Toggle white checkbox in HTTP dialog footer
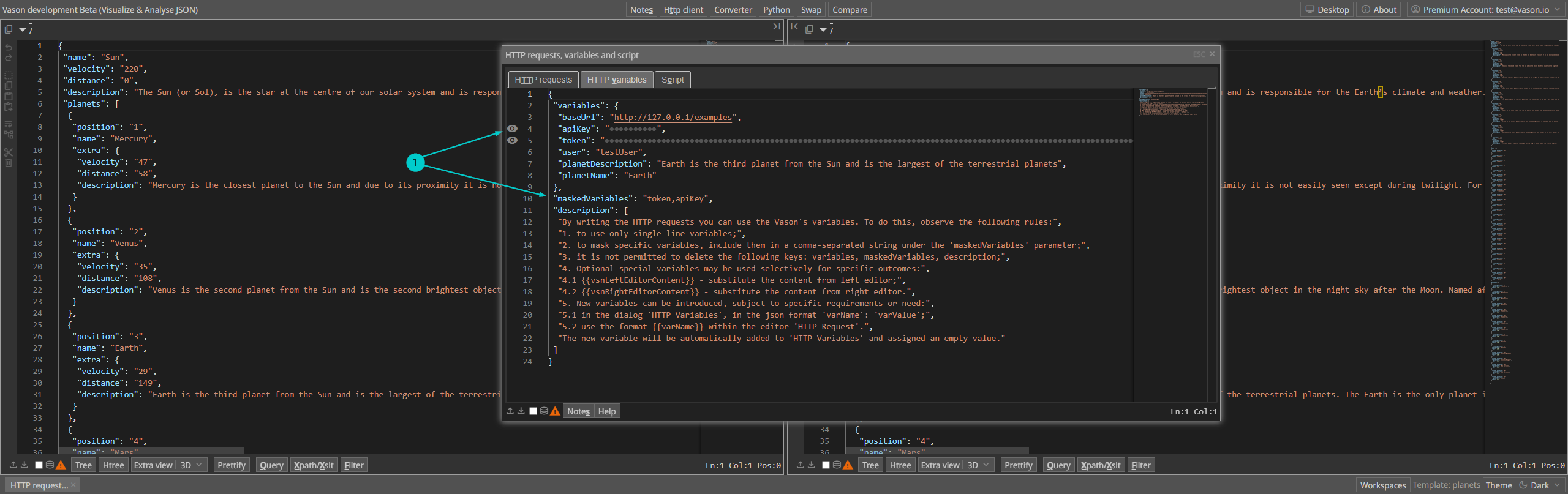Image resolution: width=1568 pixels, height=494 pixels. [533, 411]
